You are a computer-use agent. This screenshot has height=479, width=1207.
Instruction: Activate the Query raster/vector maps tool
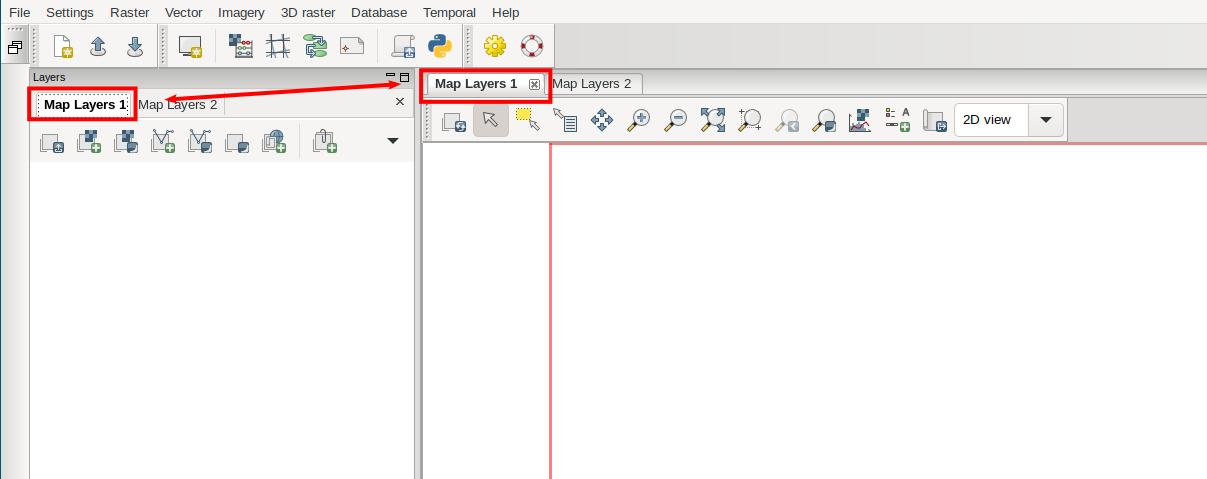point(565,120)
